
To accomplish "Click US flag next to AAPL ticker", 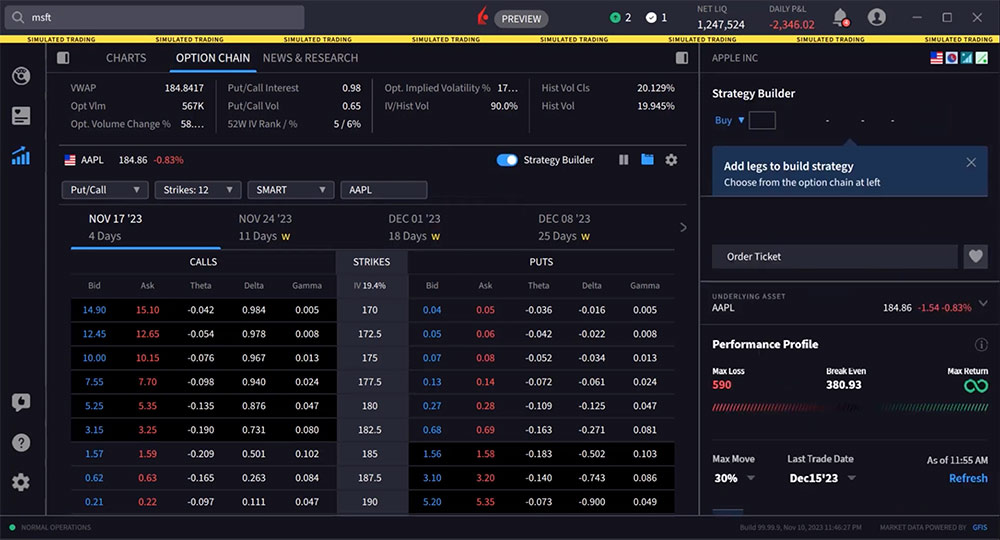I will (x=70, y=160).
